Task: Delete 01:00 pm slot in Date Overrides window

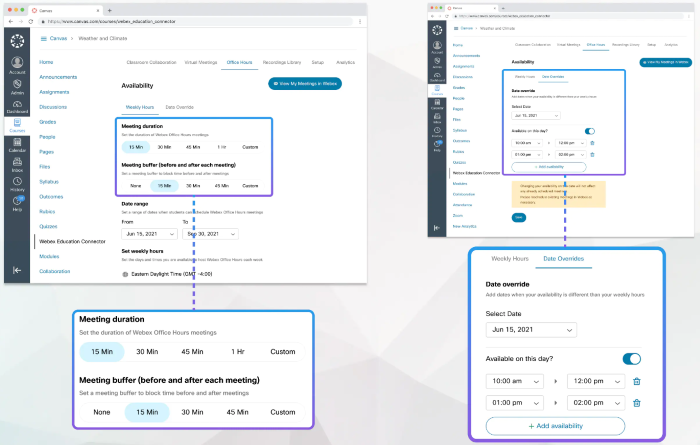Action: [x=592, y=154]
